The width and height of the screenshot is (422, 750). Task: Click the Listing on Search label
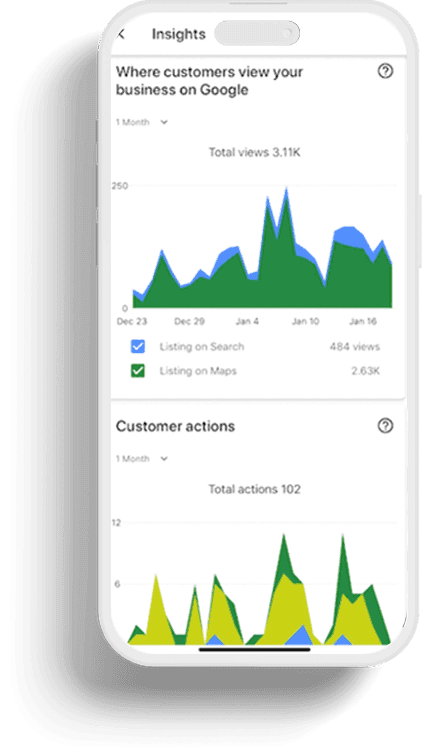202,347
